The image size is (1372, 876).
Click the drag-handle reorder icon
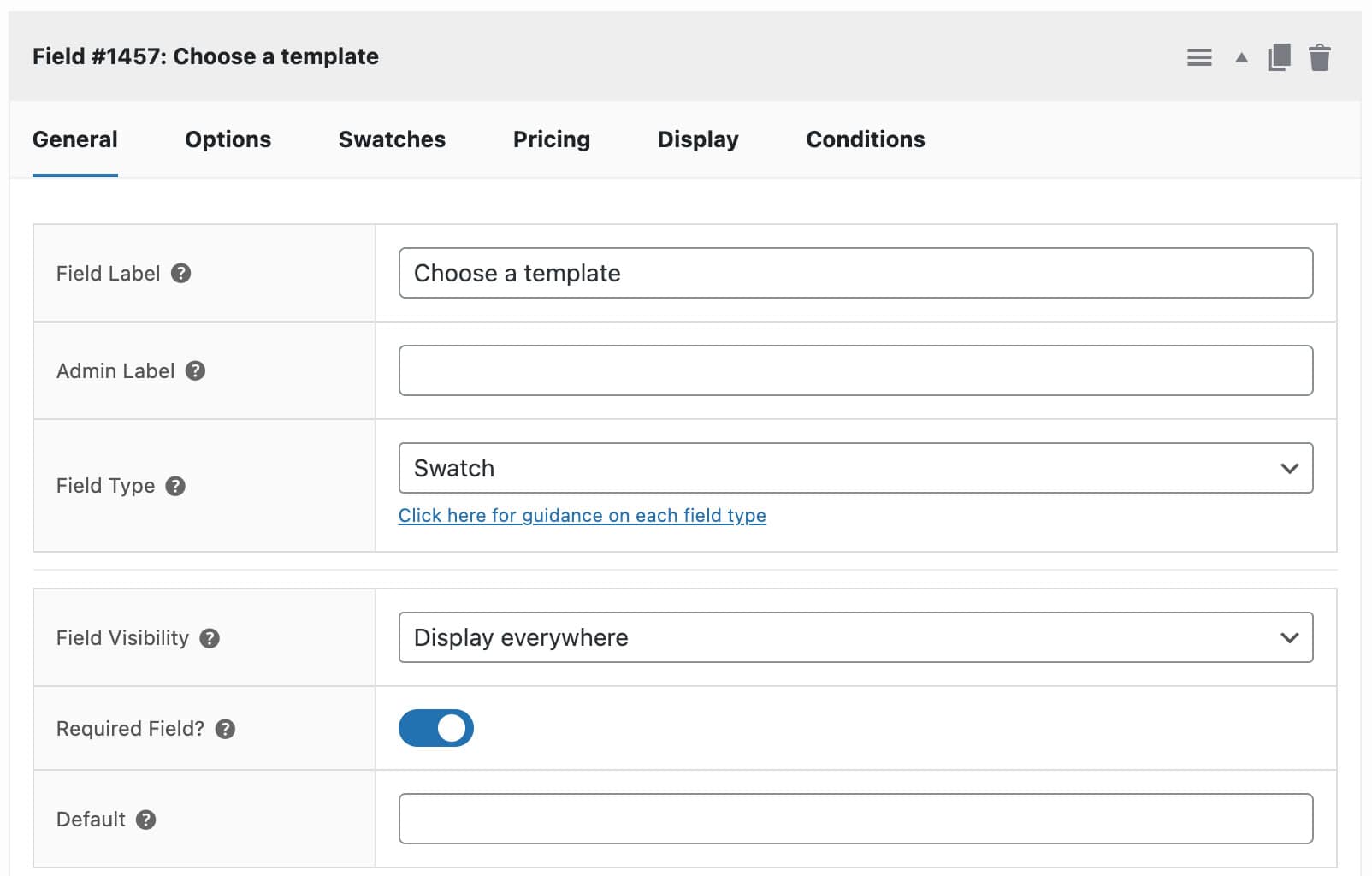point(1199,56)
